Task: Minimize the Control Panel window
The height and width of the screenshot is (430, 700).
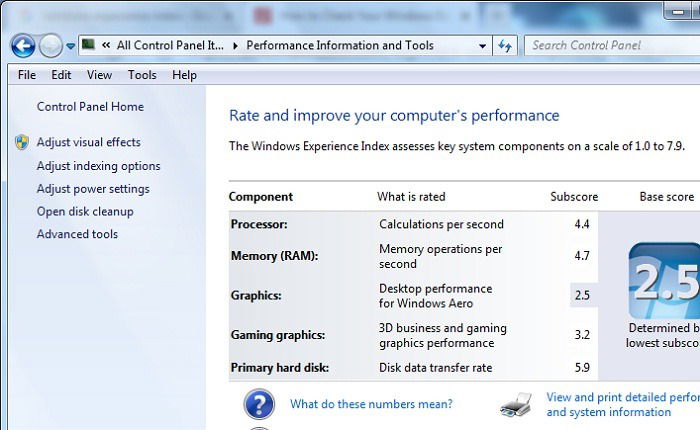Action: (678, 11)
